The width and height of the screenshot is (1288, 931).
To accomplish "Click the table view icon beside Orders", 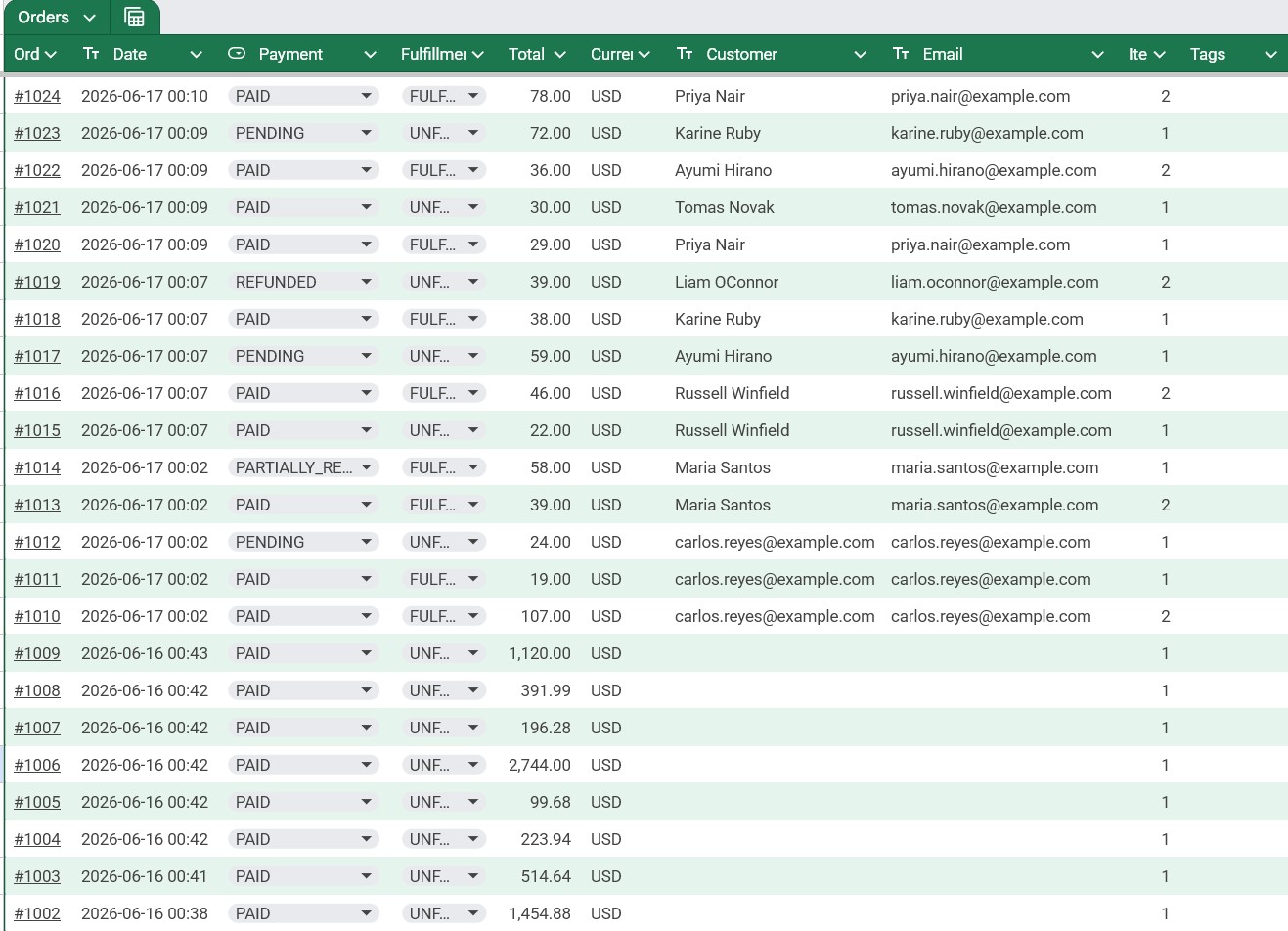I will [135, 17].
